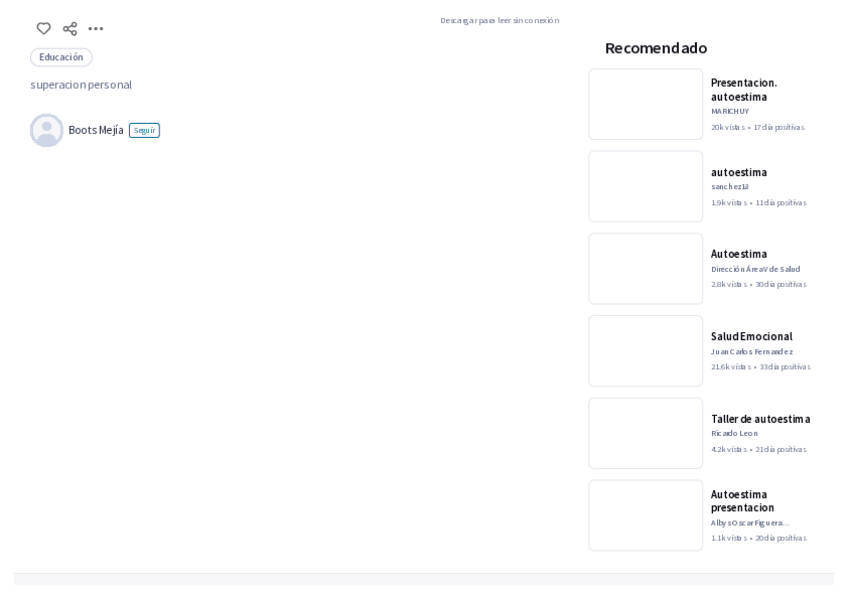Open 'Autoestima presentacion' slideshow thumbnail
Viewport: 848px width, 599px height.
point(645,515)
